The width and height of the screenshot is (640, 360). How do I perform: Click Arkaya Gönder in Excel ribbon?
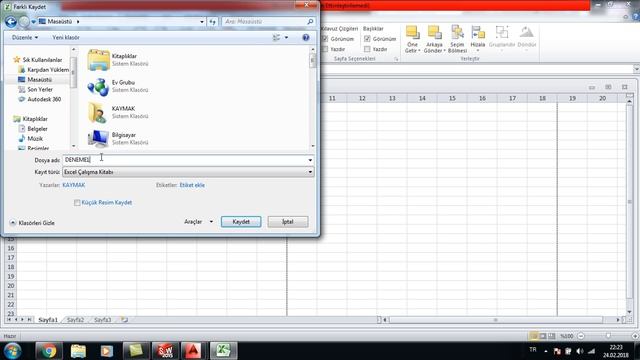click(x=434, y=39)
